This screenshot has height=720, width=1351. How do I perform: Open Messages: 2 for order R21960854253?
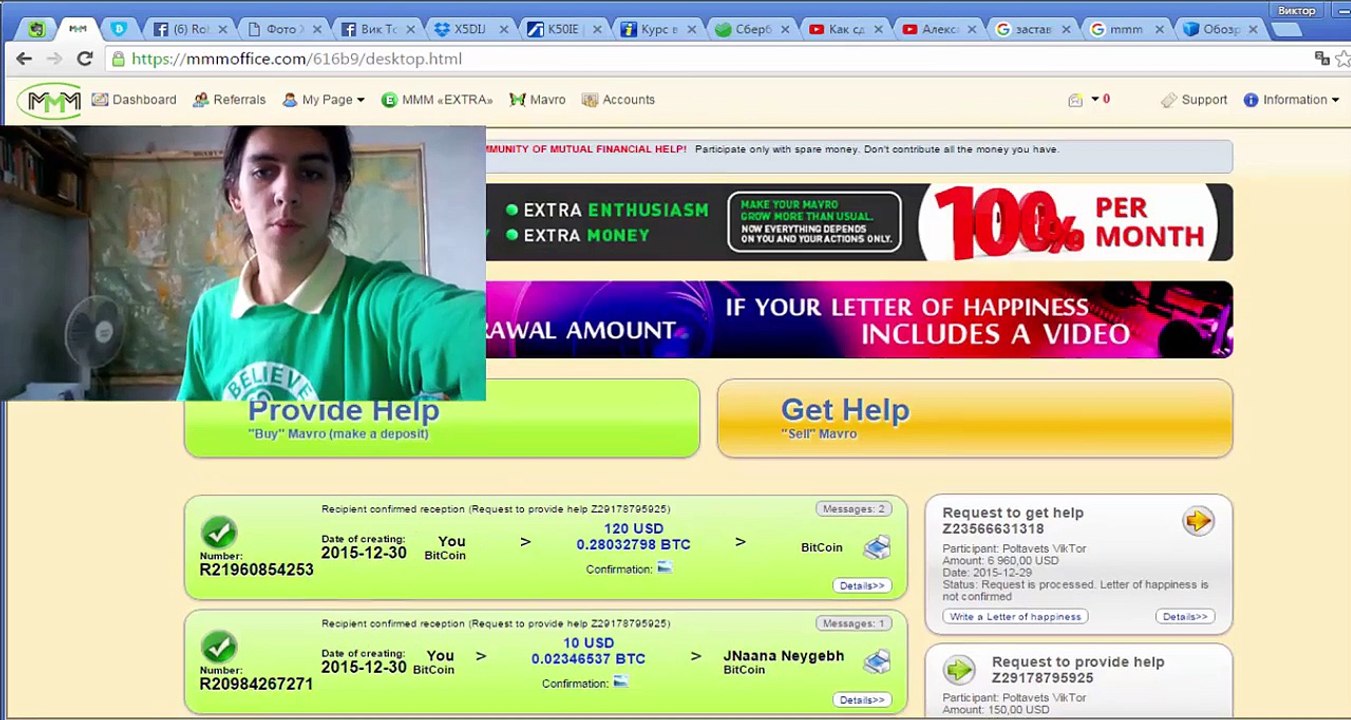point(853,509)
